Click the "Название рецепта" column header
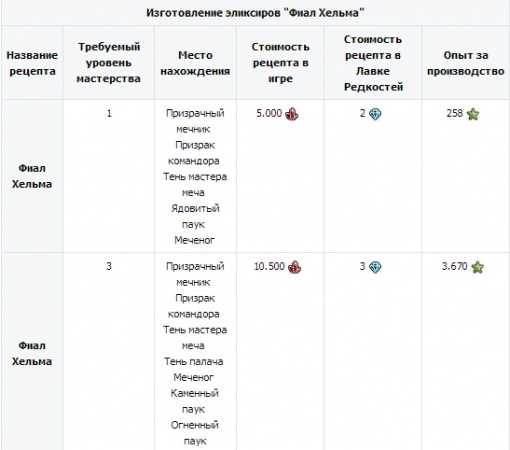The width and height of the screenshot is (510, 450). (x=32, y=63)
